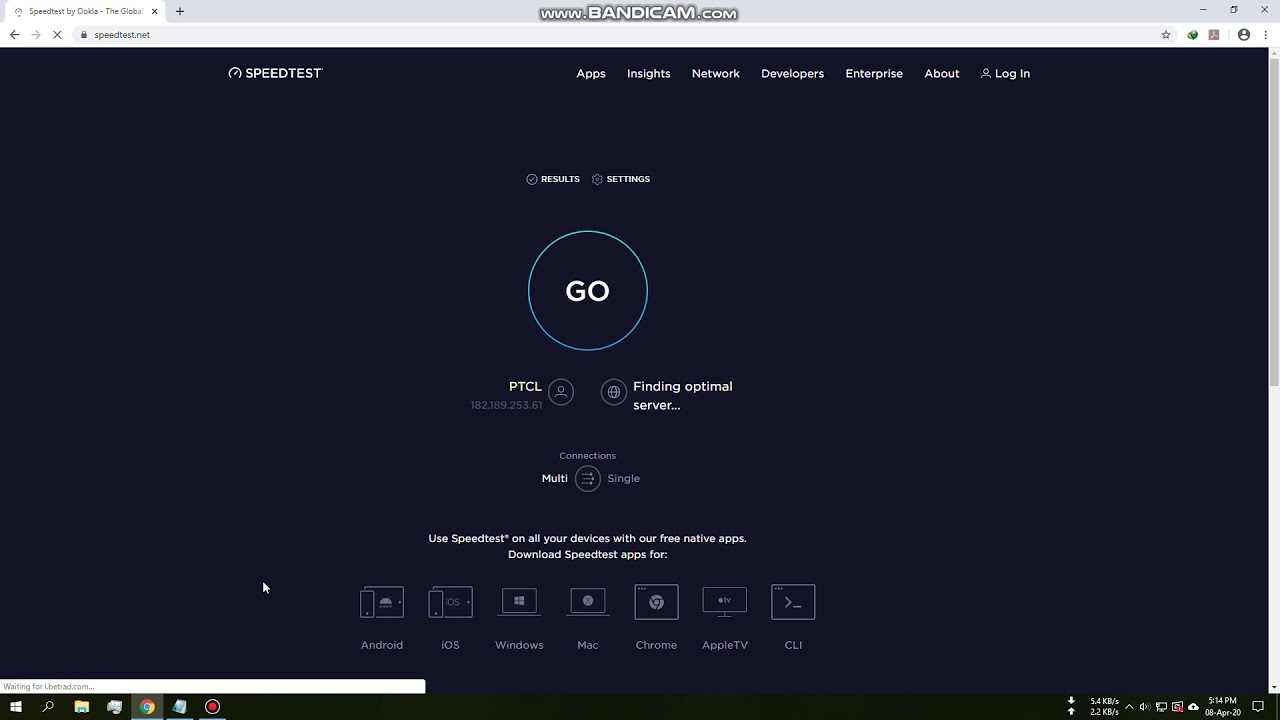
Task: Click the volume speaker tray icon
Action: tap(1145, 707)
